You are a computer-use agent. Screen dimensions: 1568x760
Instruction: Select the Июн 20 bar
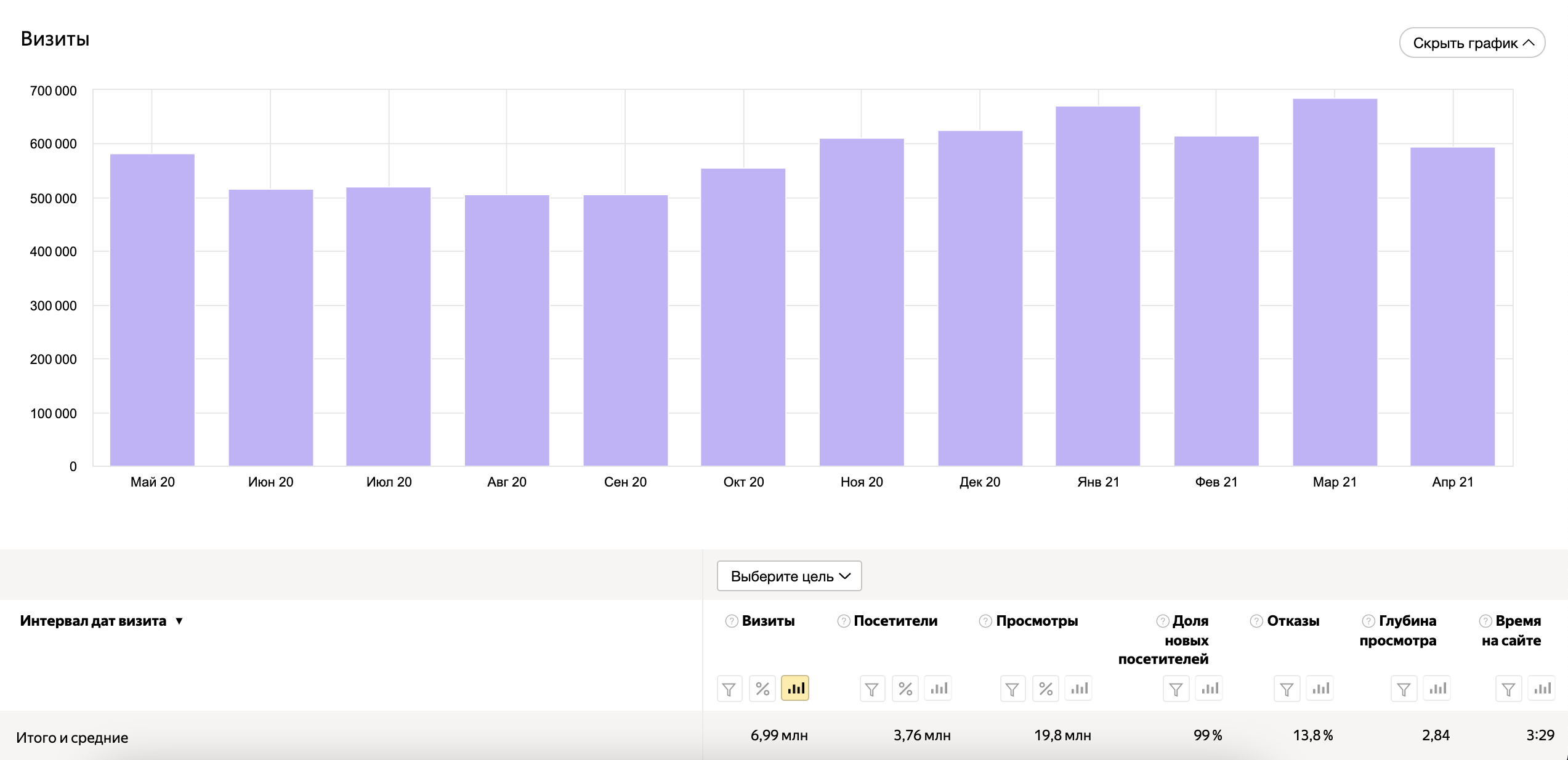click(271, 328)
